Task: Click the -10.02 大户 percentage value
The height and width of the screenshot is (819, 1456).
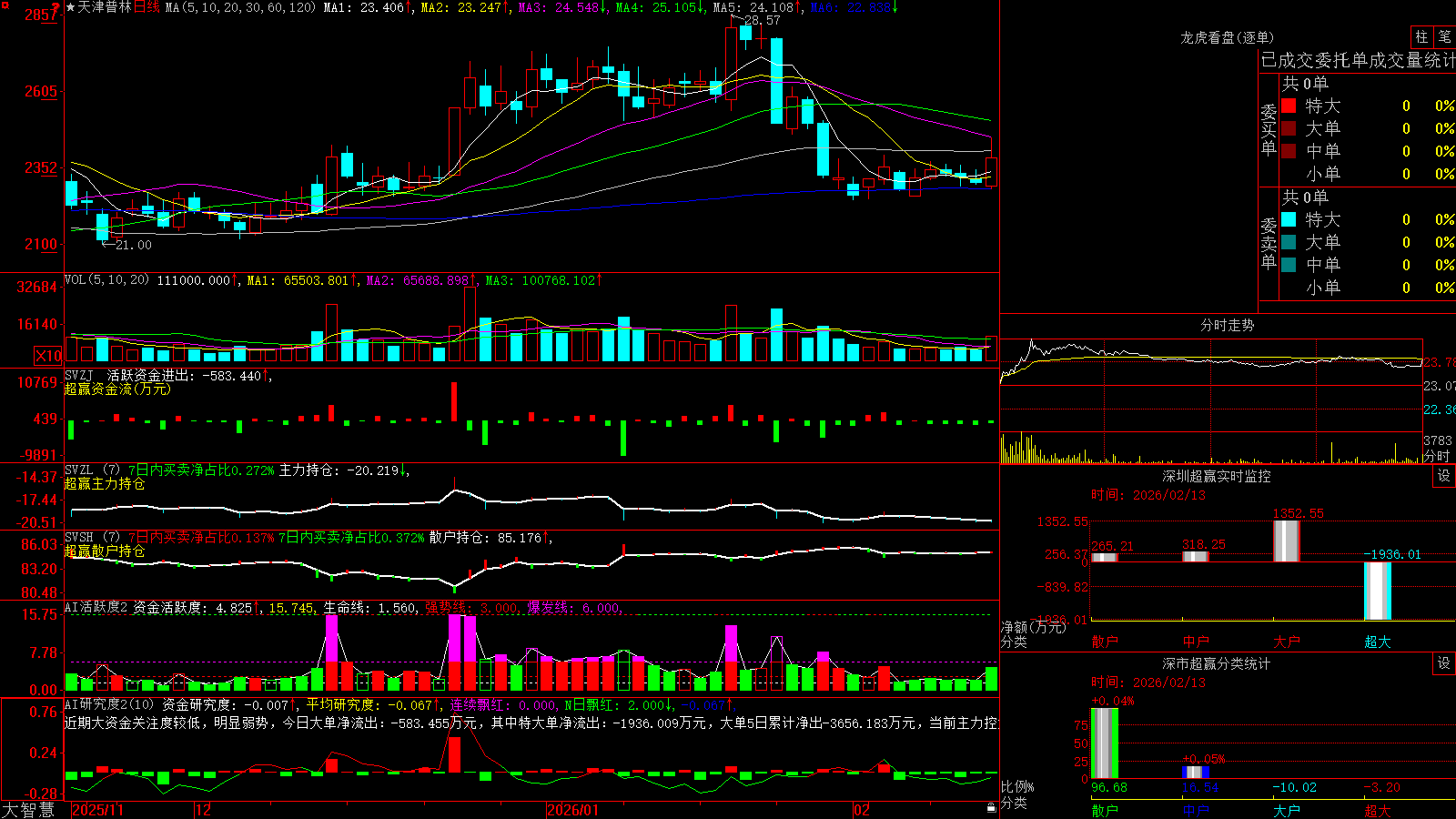Action: coord(1294,787)
